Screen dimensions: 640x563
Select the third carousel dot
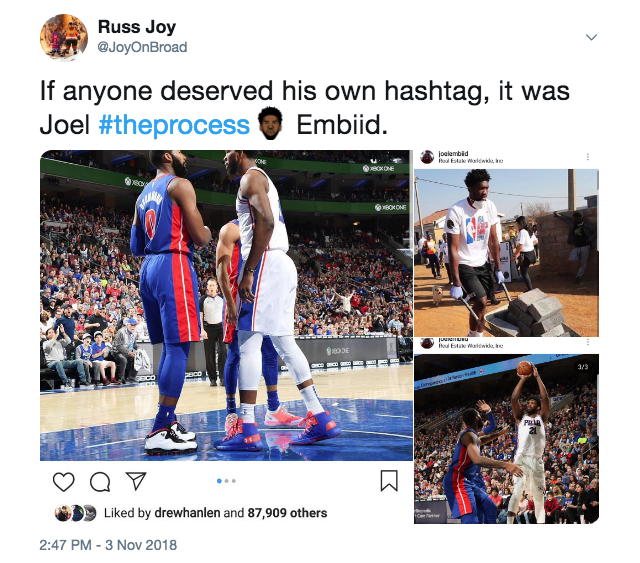(x=233, y=481)
